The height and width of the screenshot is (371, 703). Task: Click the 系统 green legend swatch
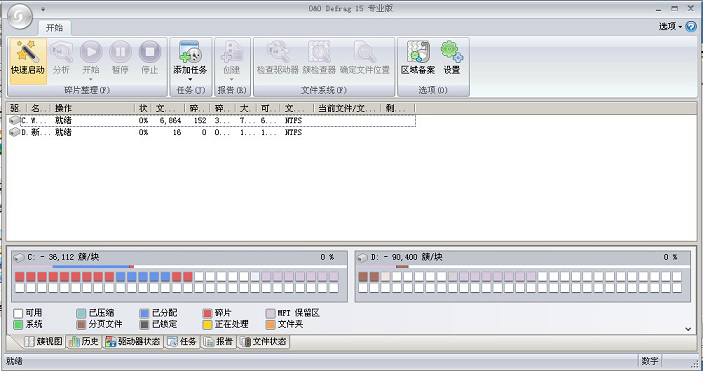tap(18, 324)
